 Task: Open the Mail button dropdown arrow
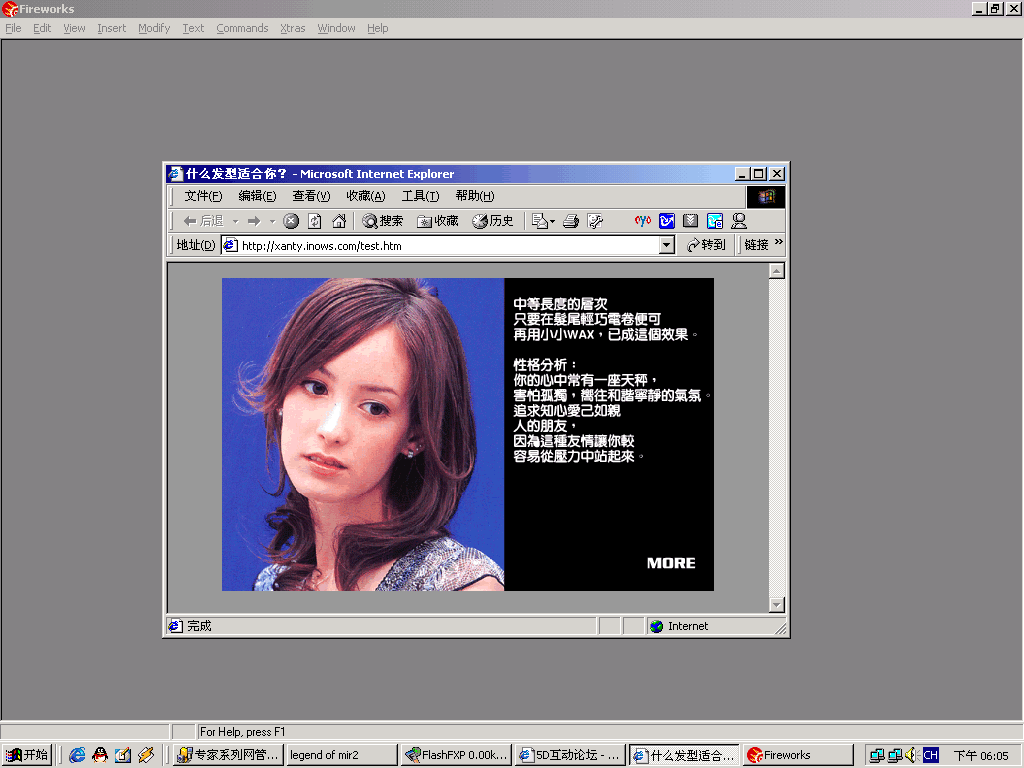tap(552, 221)
